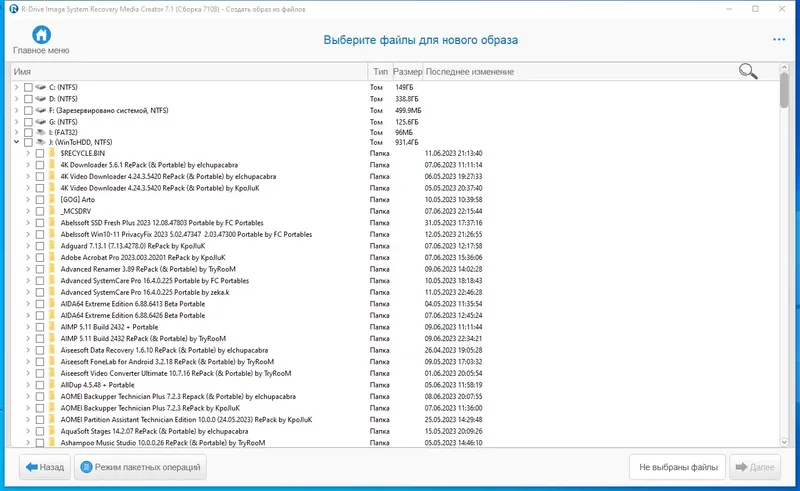Click the $RECYCLE.BIN folder icon
Image resolution: width=800 pixels, height=491 pixels.
click(52, 153)
